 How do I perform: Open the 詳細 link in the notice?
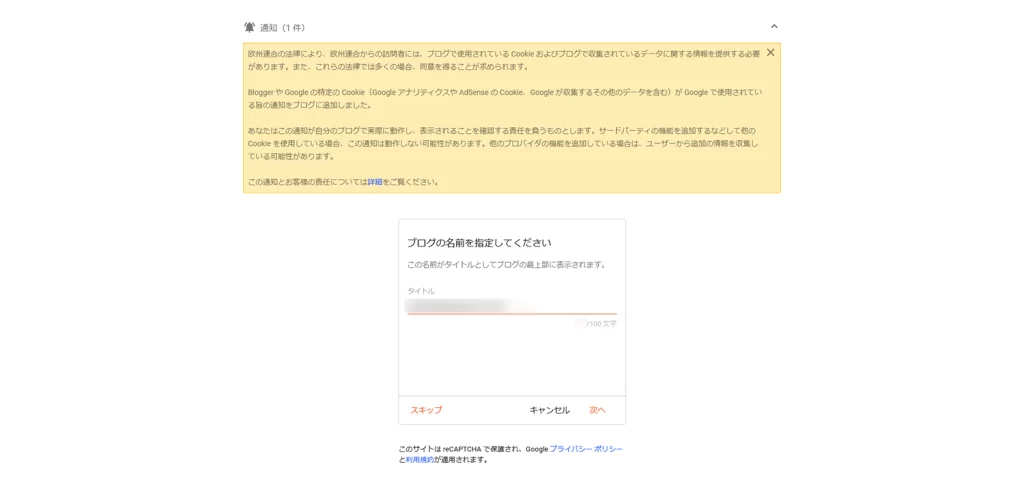(x=375, y=182)
